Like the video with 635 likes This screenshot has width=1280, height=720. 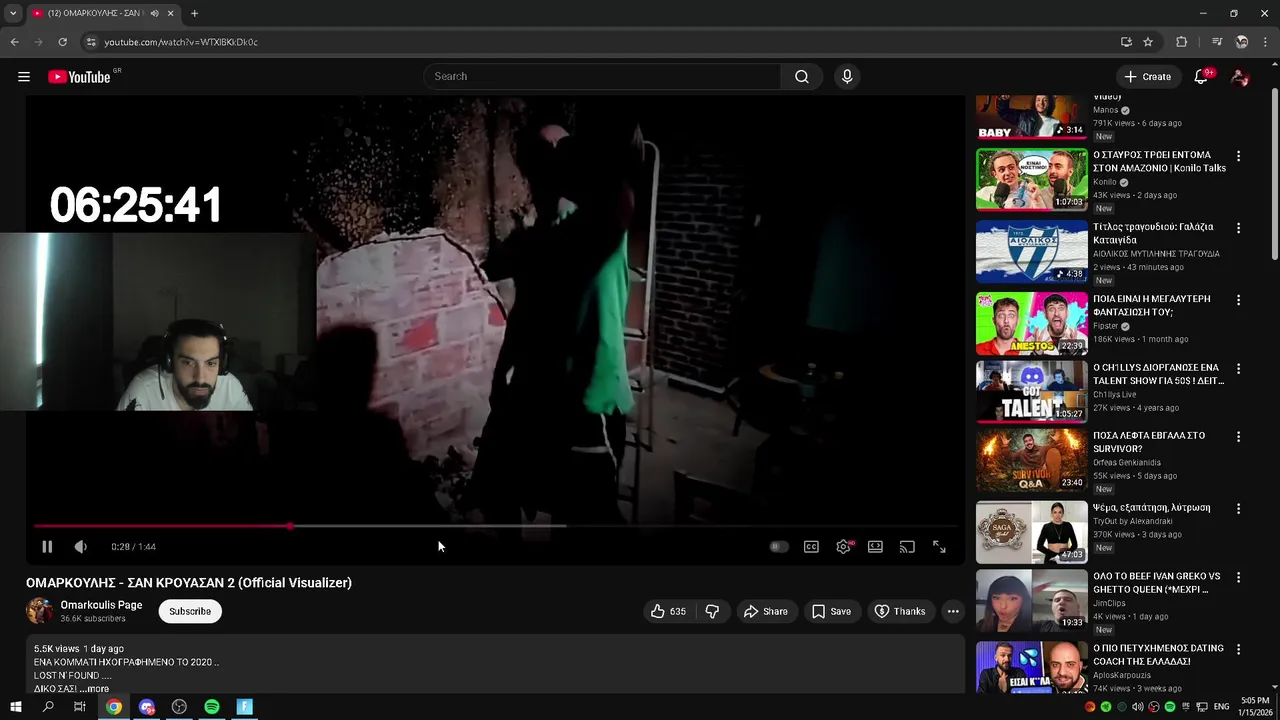668,611
